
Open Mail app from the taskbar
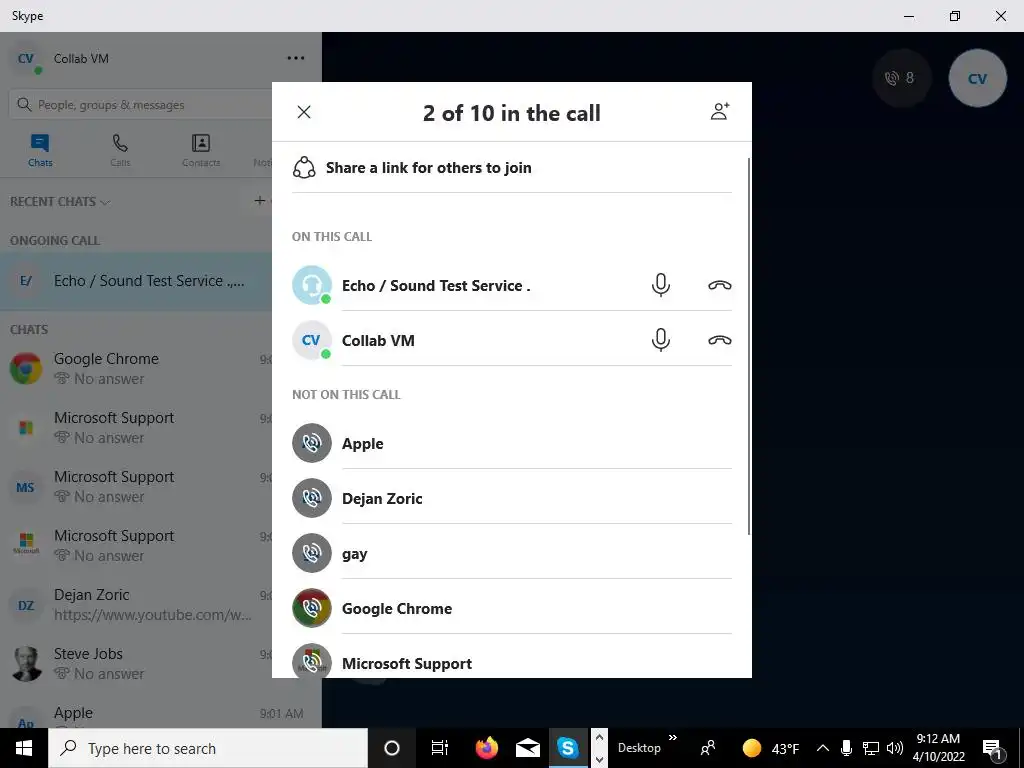coord(527,748)
